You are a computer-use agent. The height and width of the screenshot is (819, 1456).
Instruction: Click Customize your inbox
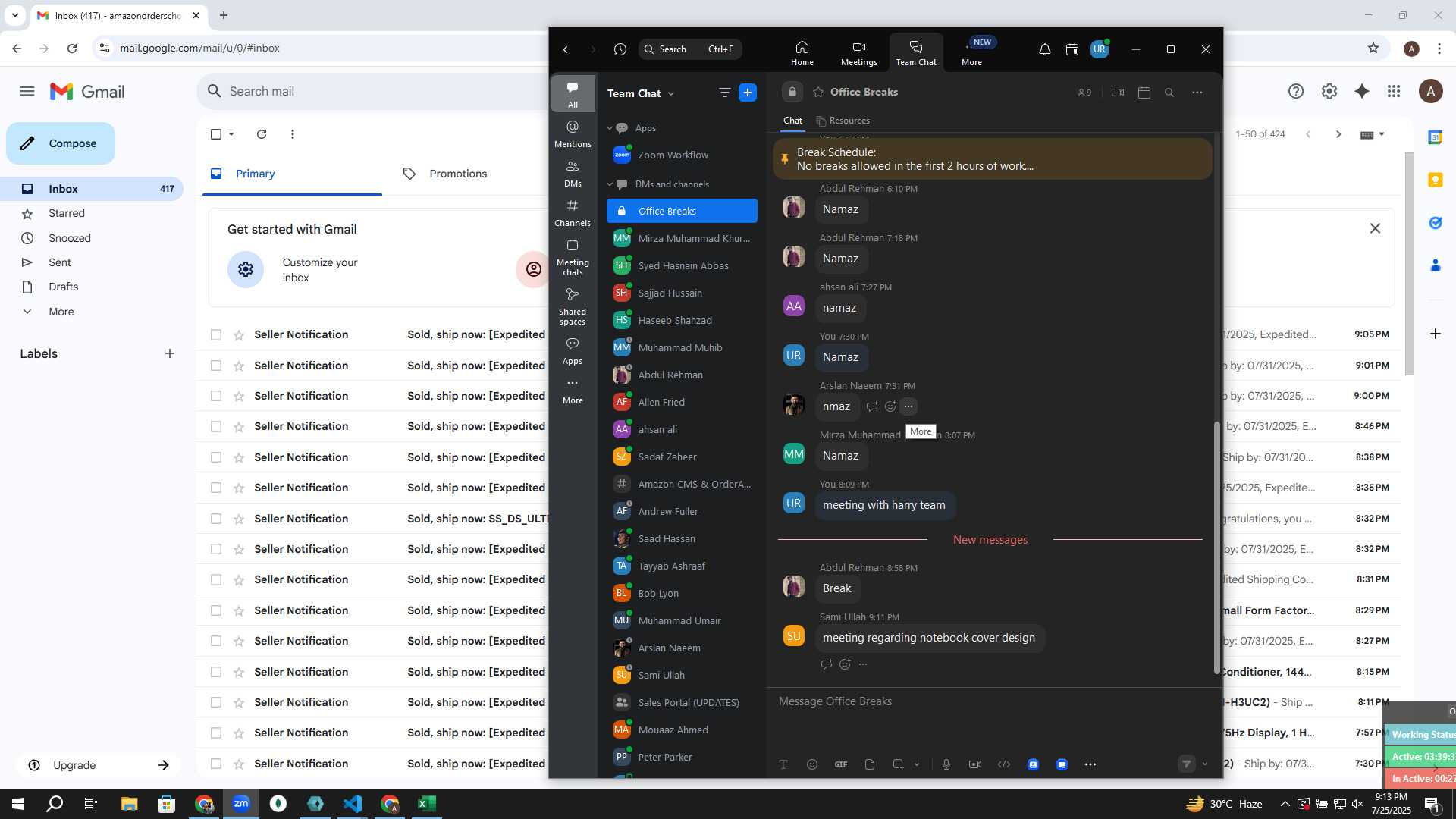click(319, 270)
